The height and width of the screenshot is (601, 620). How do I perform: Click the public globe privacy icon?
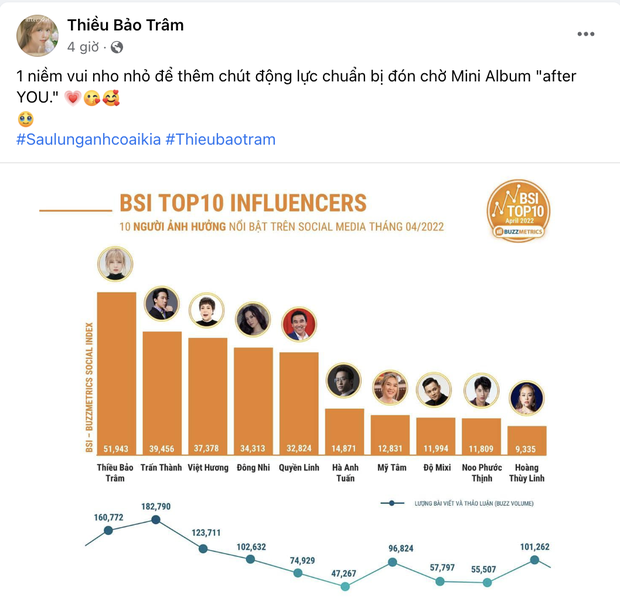[x=116, y=47]
